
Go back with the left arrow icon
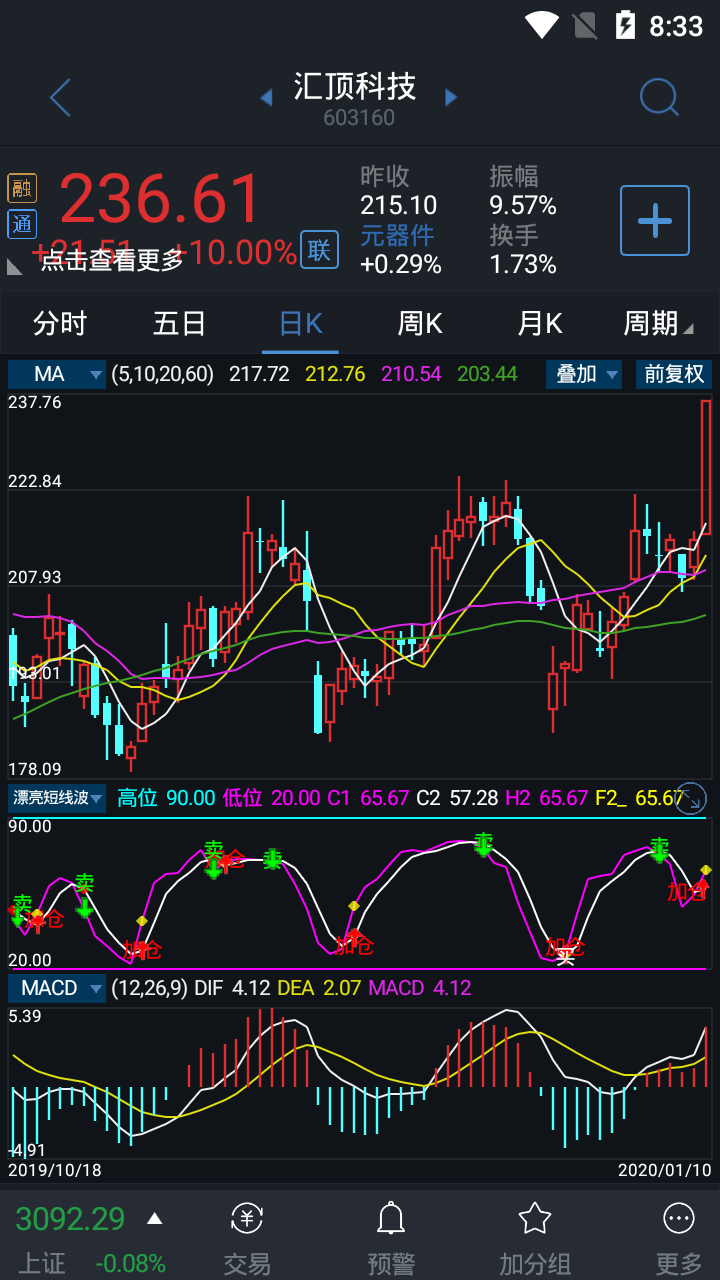pyautogui.click(x=60, y=98)
